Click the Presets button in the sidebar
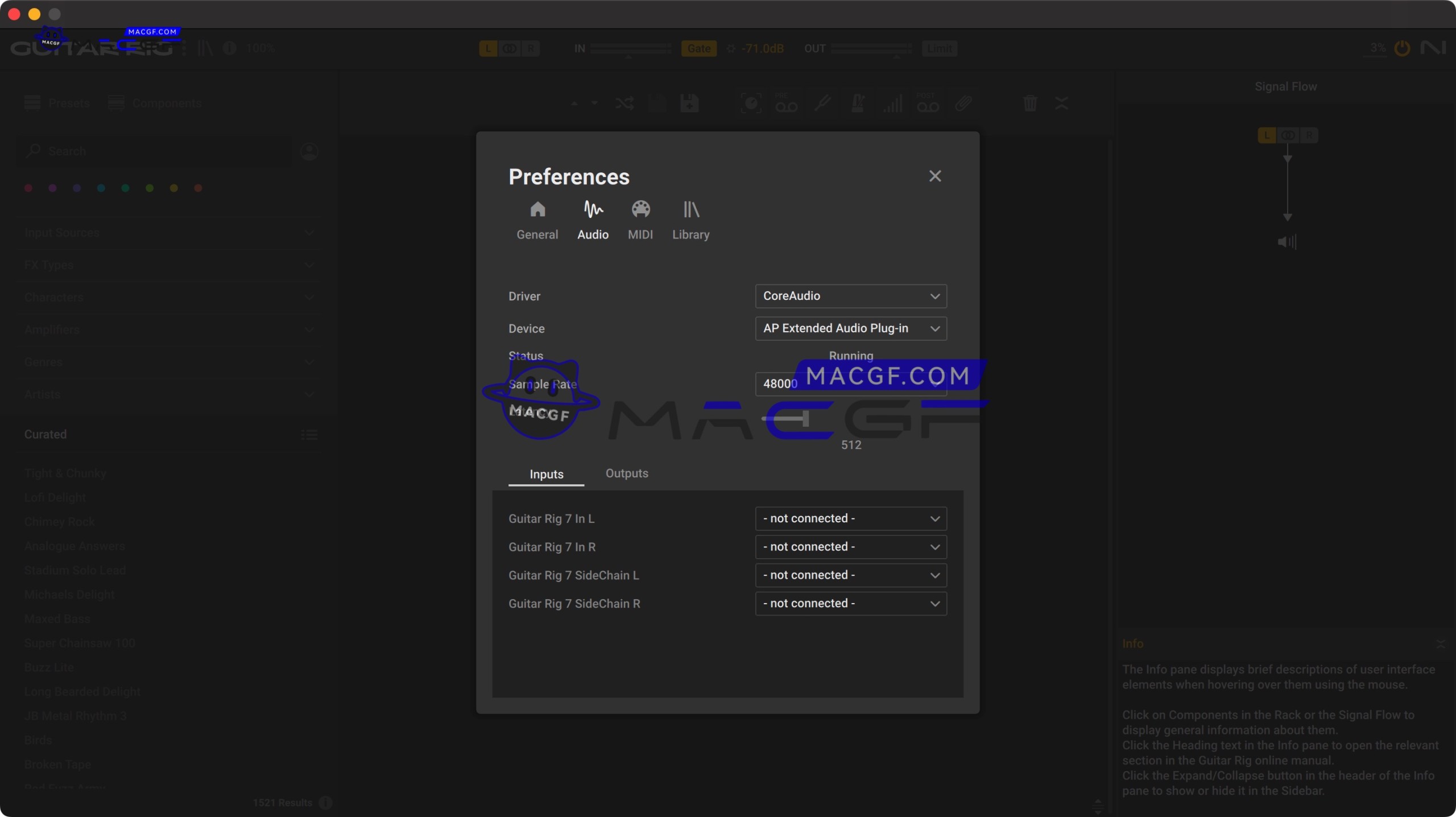Viewport: 1456px width, 817px height. (x=57, y=103)
